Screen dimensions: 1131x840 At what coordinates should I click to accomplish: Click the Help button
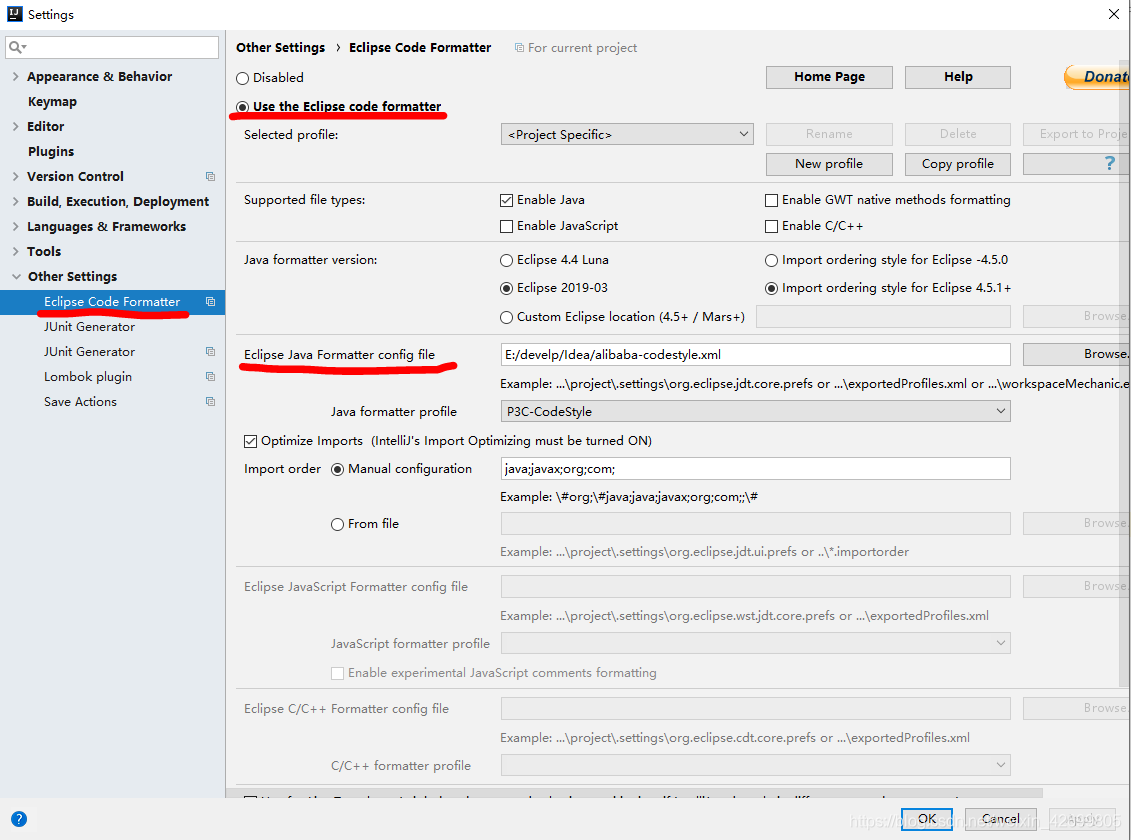tap(958, 77)
